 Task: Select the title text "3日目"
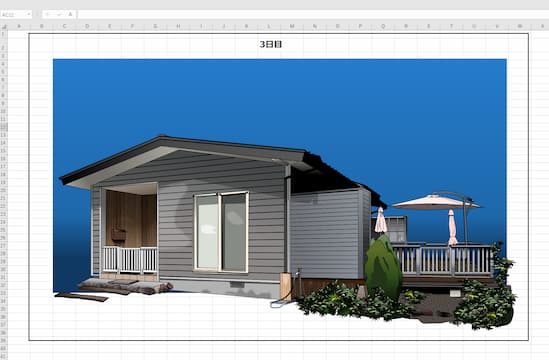coord(271,44)
